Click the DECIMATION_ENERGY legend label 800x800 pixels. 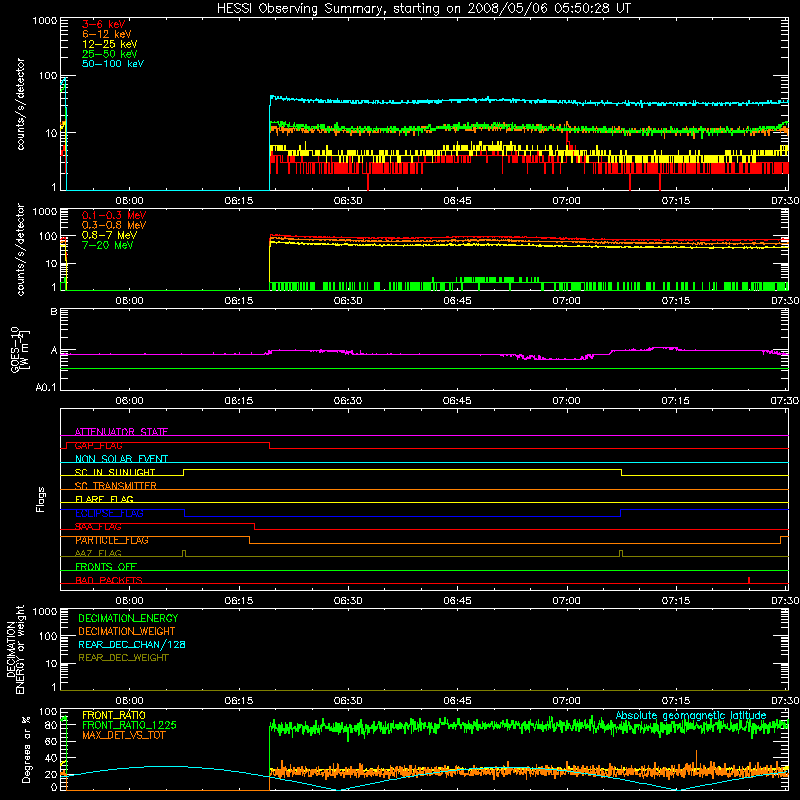point(128,618)
